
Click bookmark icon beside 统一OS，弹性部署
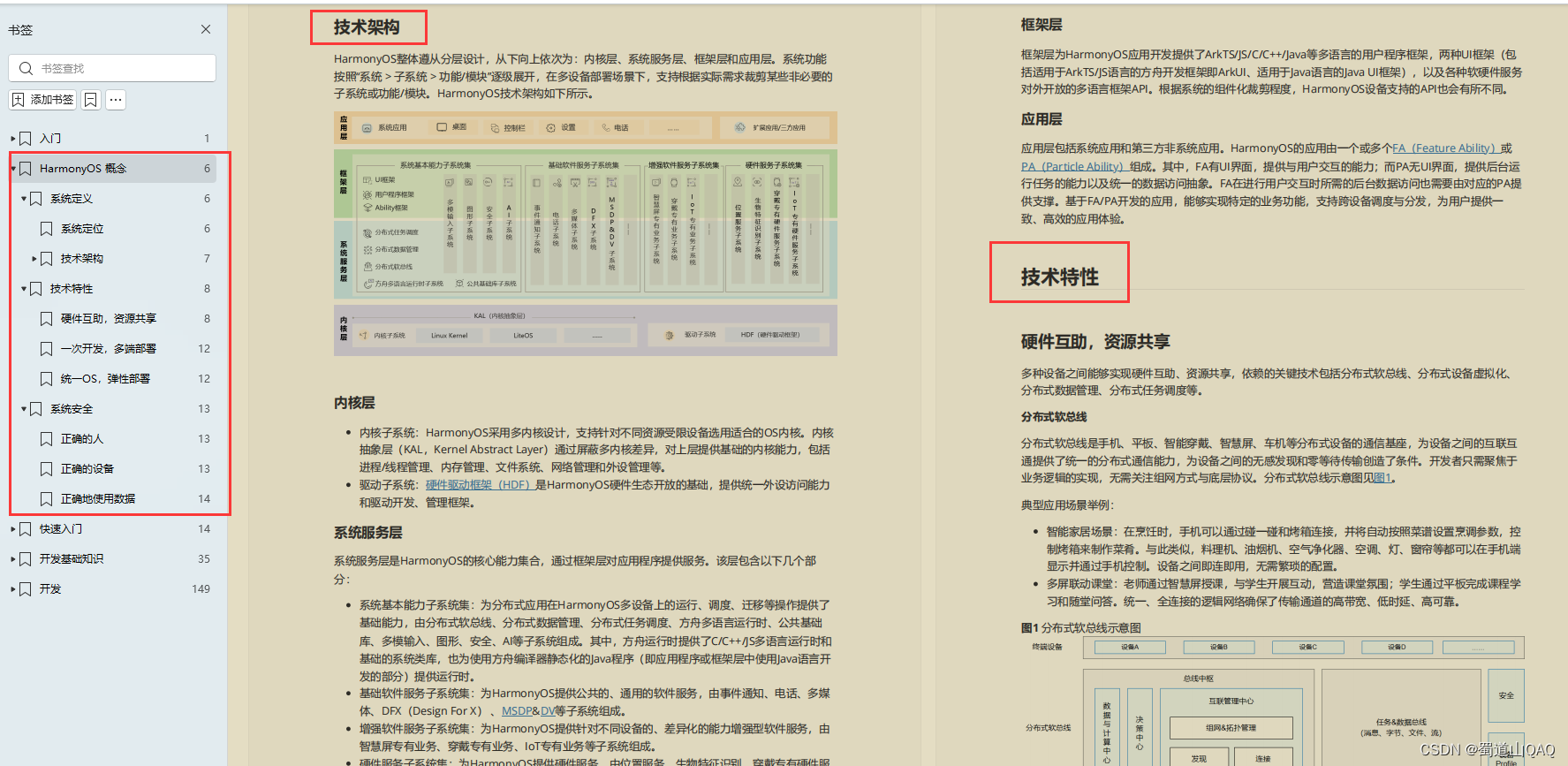(47, 379)
